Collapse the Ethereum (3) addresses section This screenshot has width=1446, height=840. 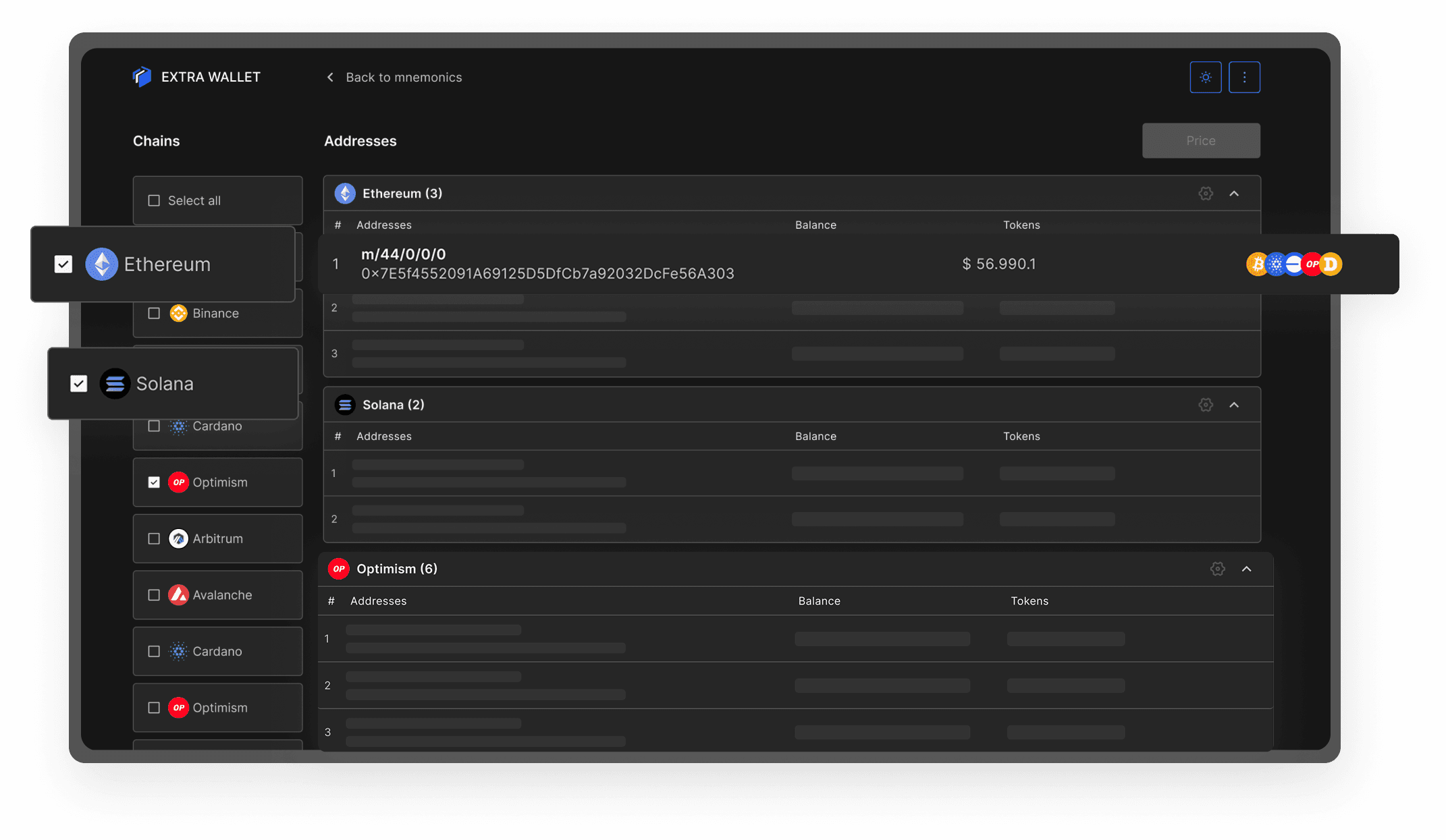[x=1234, y=194]
